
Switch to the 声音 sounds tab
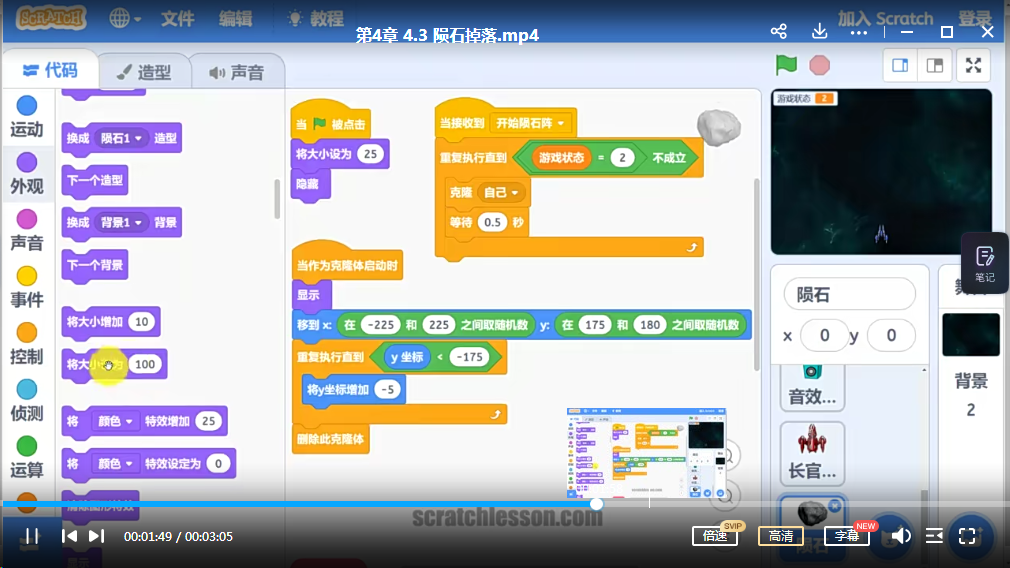point(236,72)
